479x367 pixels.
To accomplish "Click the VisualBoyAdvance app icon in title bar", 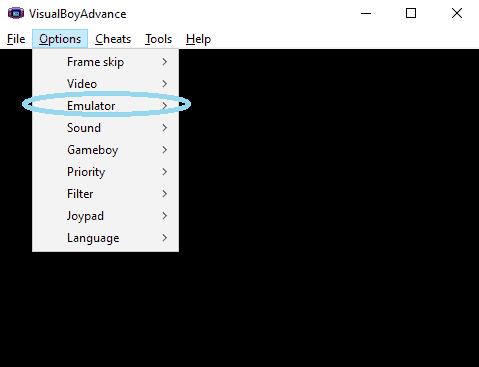I will (x=16, y=13).
